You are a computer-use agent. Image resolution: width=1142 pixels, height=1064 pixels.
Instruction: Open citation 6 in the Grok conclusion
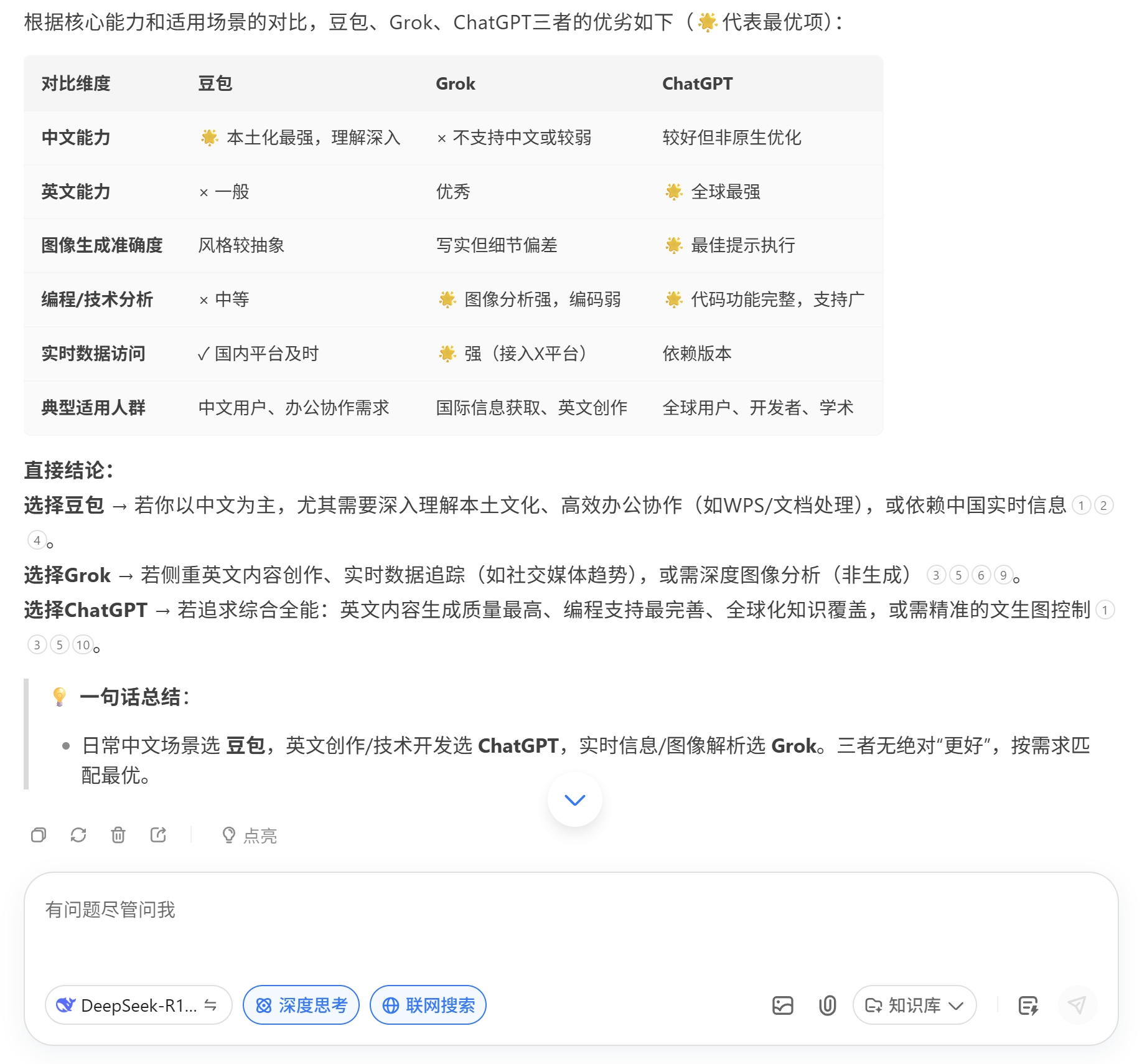pos(981,575)
